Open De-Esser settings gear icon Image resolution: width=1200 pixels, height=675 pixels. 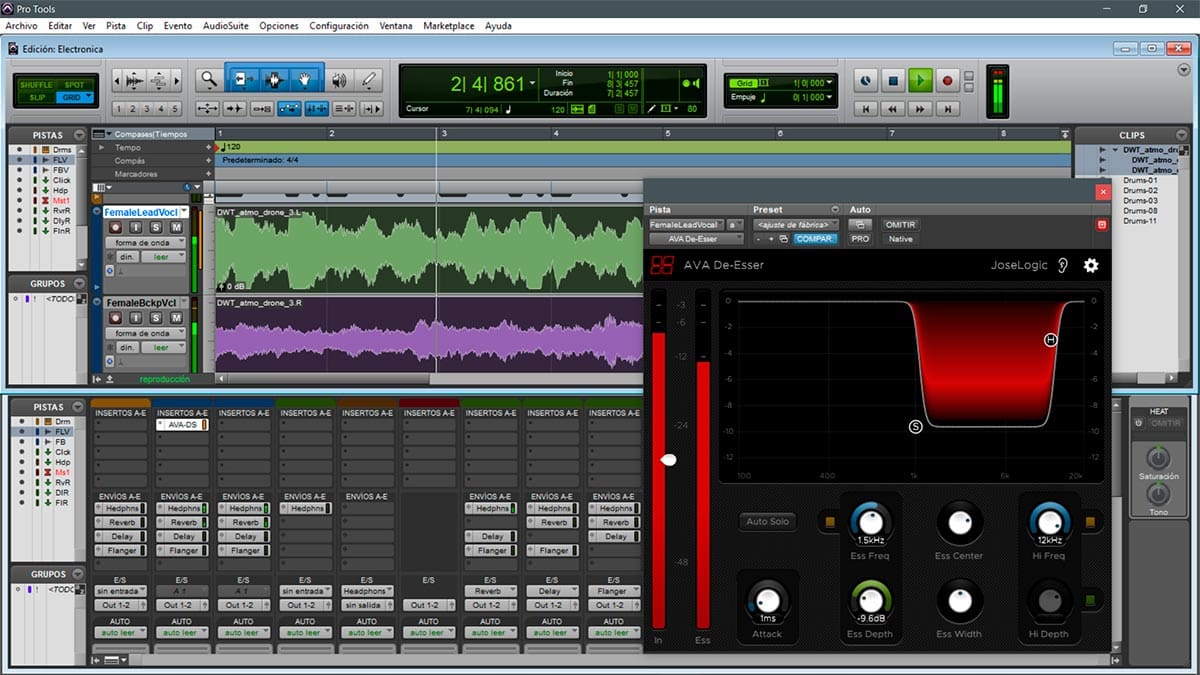click(1091, 265)
